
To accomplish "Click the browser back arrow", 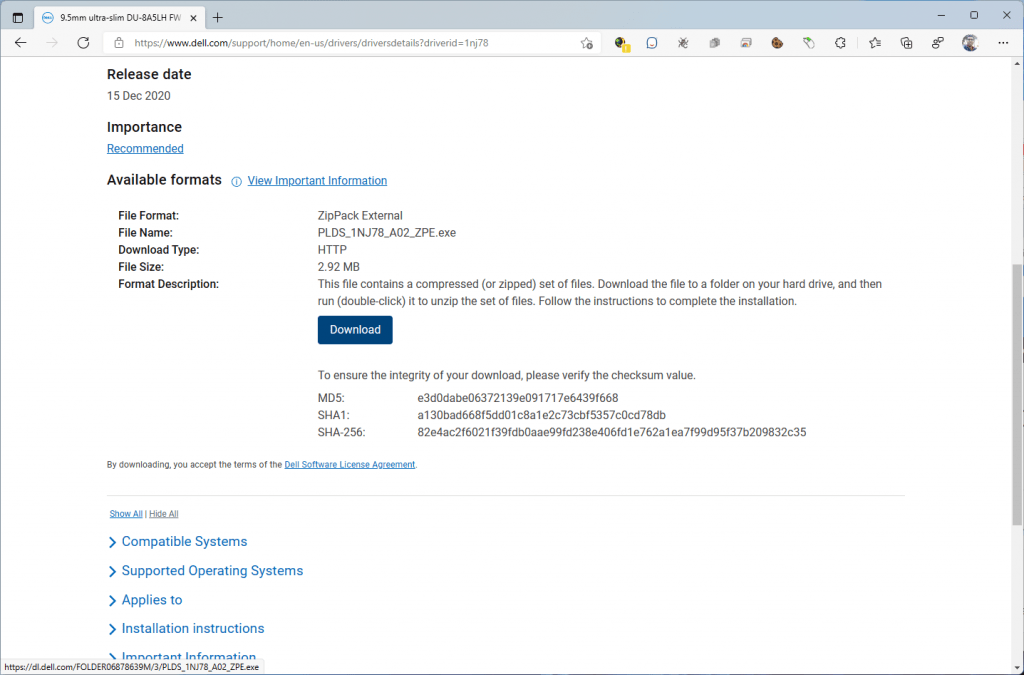I will 20,43.
